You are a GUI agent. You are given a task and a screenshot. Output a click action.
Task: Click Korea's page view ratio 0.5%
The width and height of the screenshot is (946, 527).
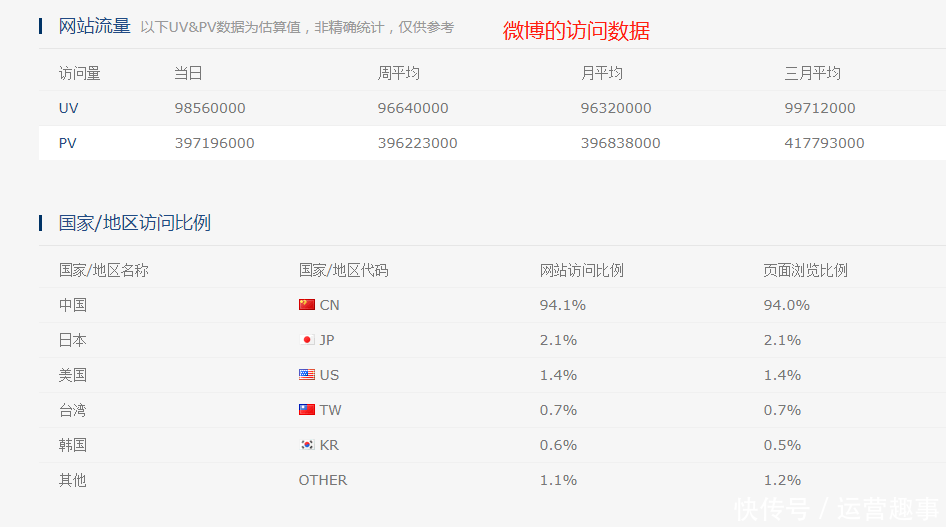coord(783,445)
